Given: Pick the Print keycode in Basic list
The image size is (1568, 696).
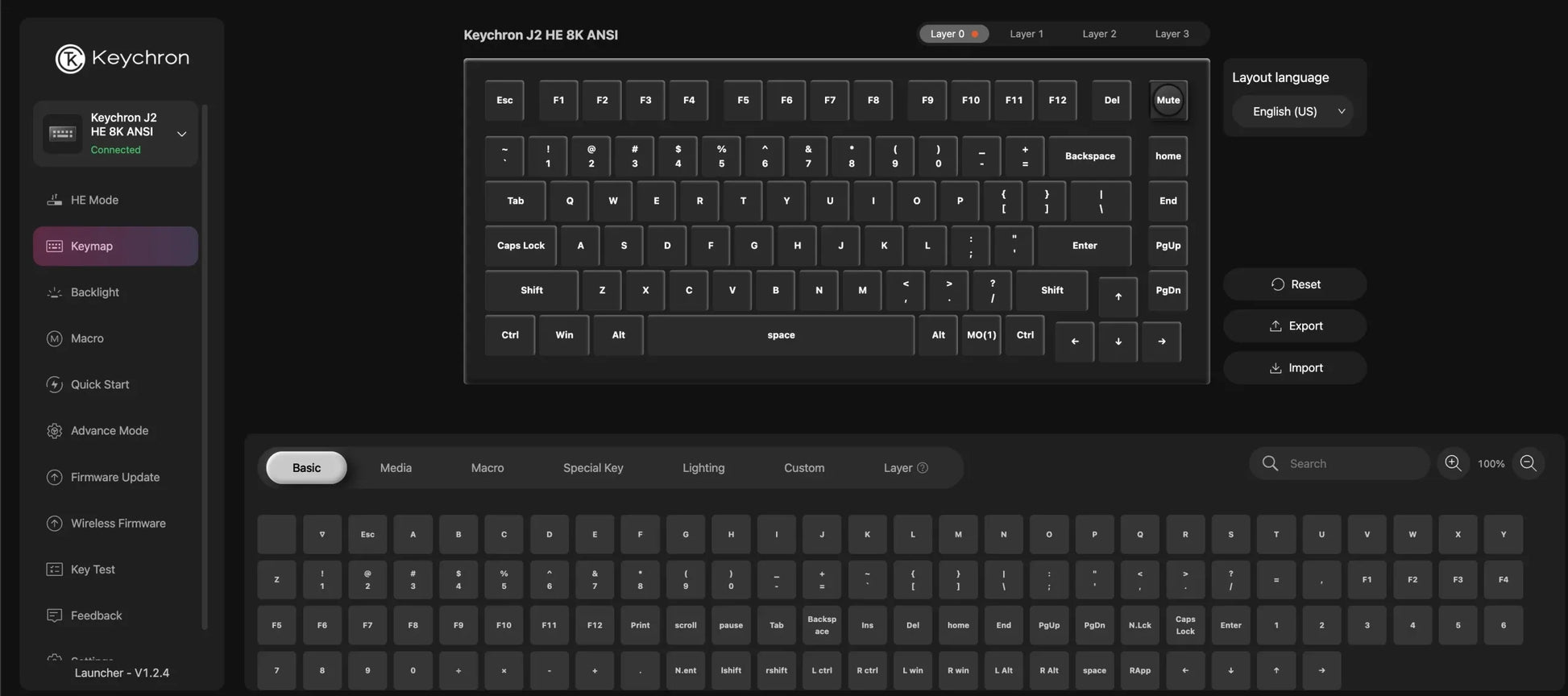Looking at the screenshot, I should (x=640, y=625).
